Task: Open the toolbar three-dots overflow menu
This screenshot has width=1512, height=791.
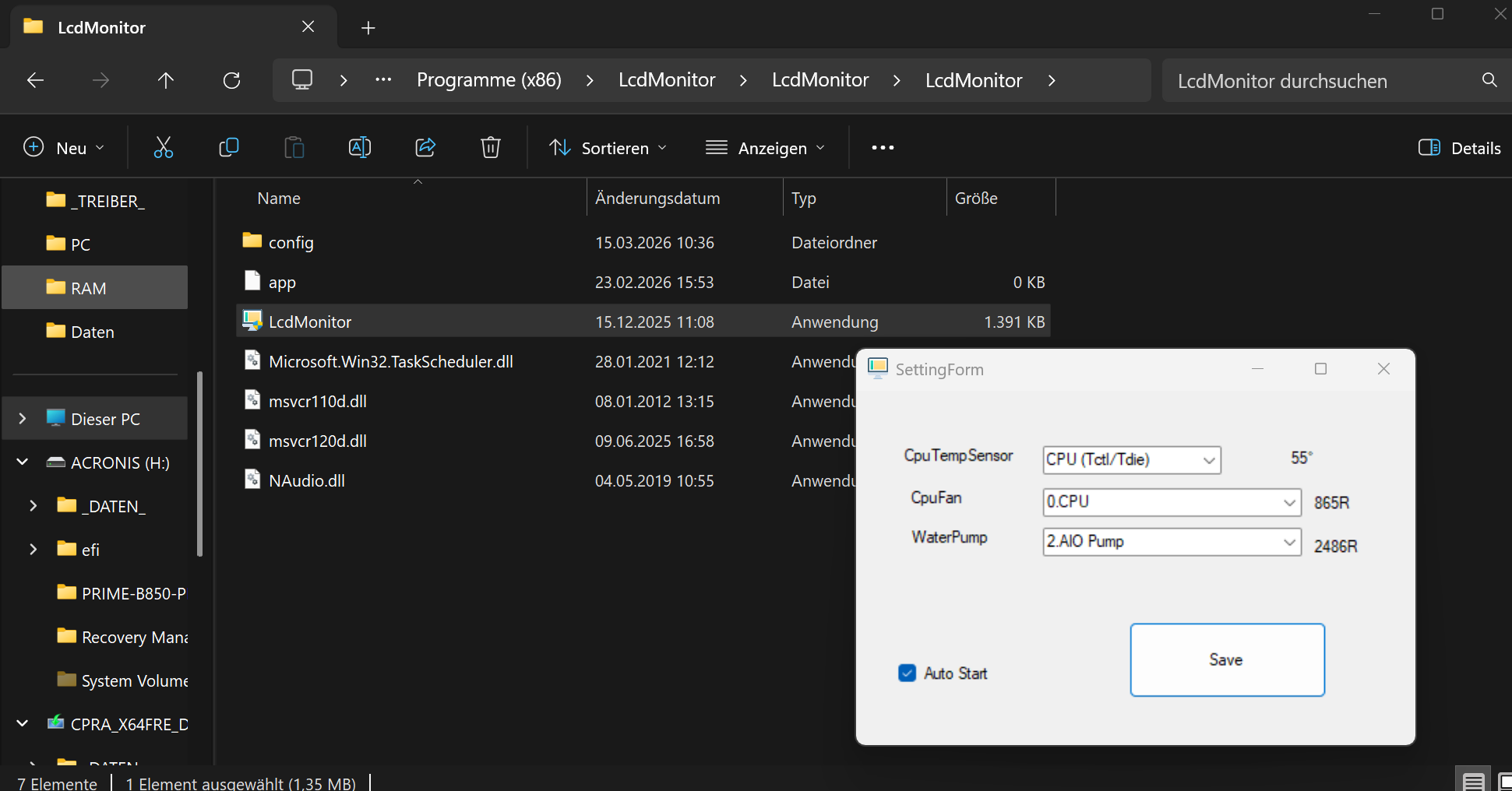Action: (883, 148)
